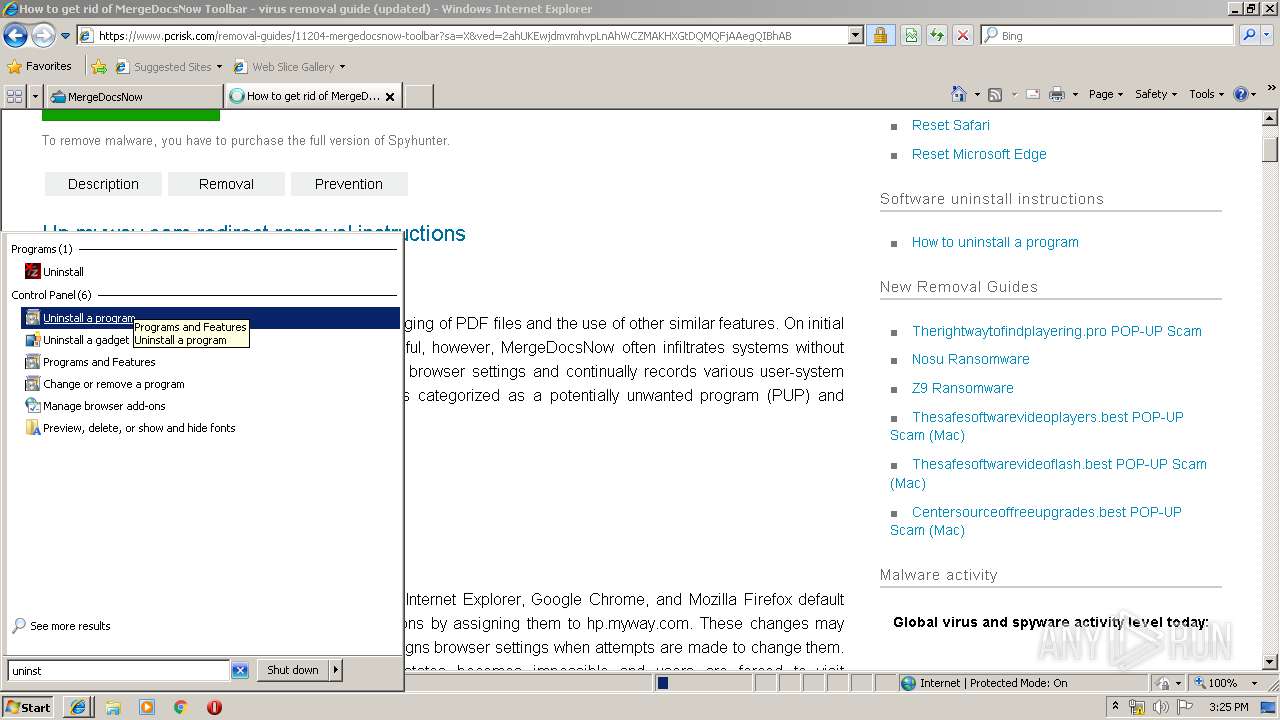Click the Read Mail envelope icon
Image resolution: width=1280 pixels, height=720 pixels.
[x=1032, y=94]
